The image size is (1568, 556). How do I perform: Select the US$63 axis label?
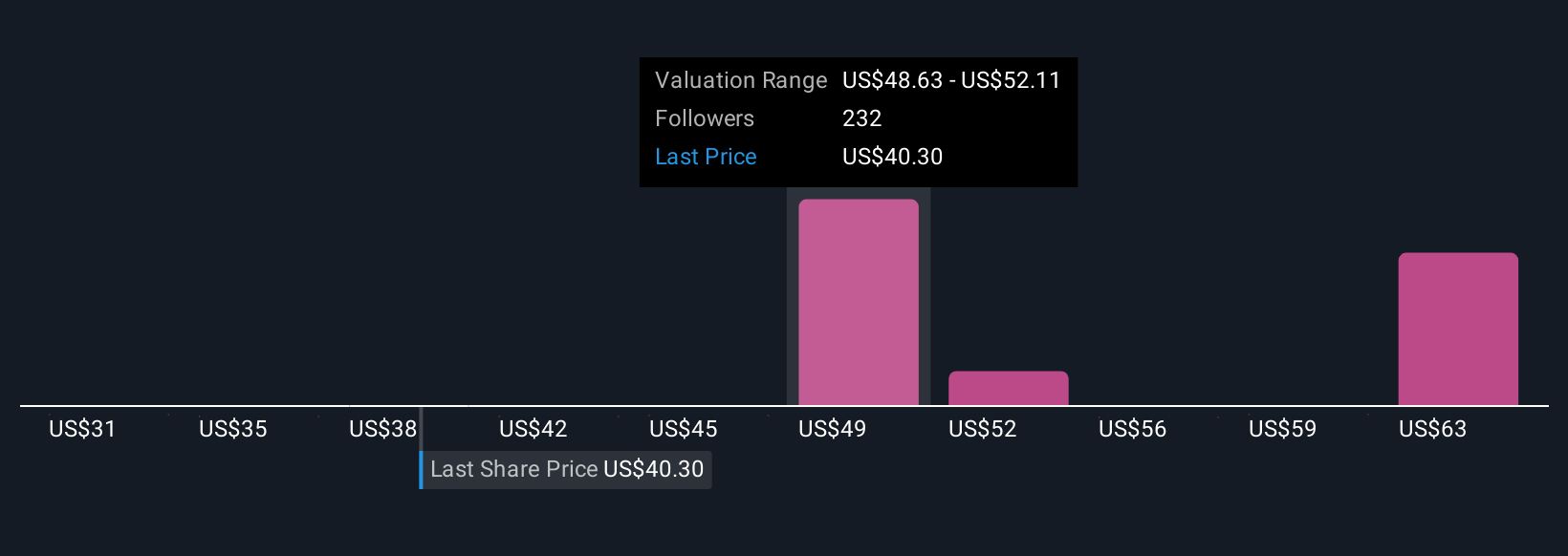[x=1432, y=429]
